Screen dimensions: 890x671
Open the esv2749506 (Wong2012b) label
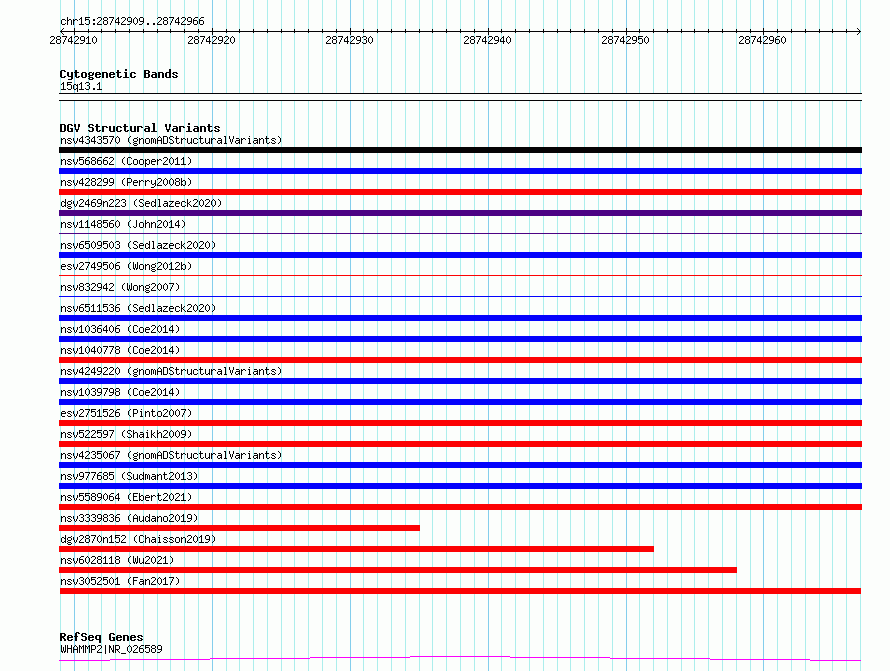coord(126,266)
